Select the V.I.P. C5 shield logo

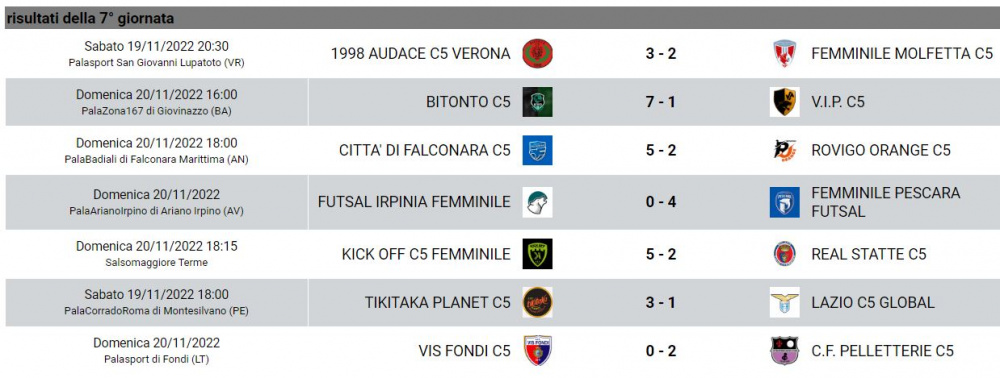coord(784,102)
